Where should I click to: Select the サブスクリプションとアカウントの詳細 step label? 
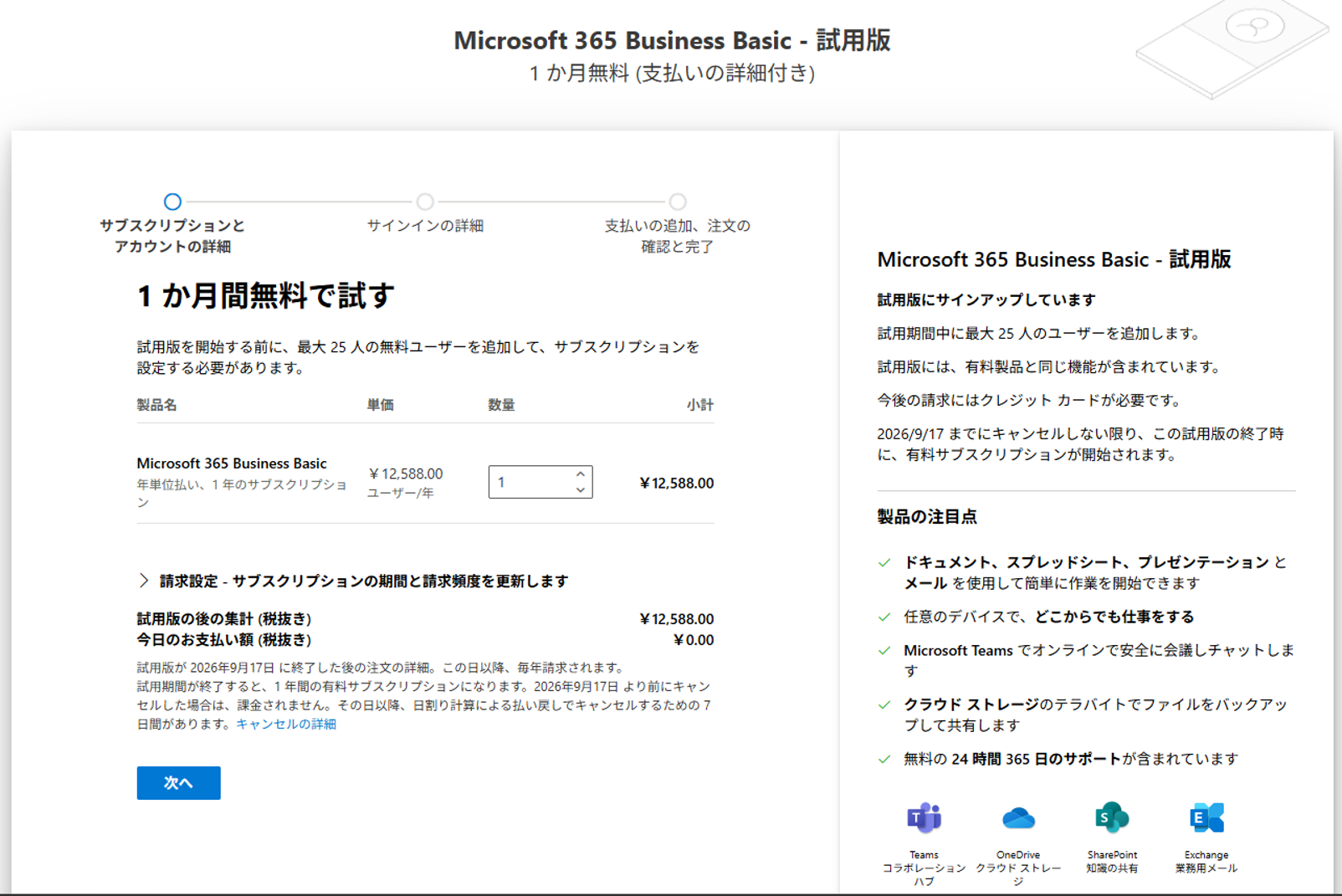tap(172, 236)
